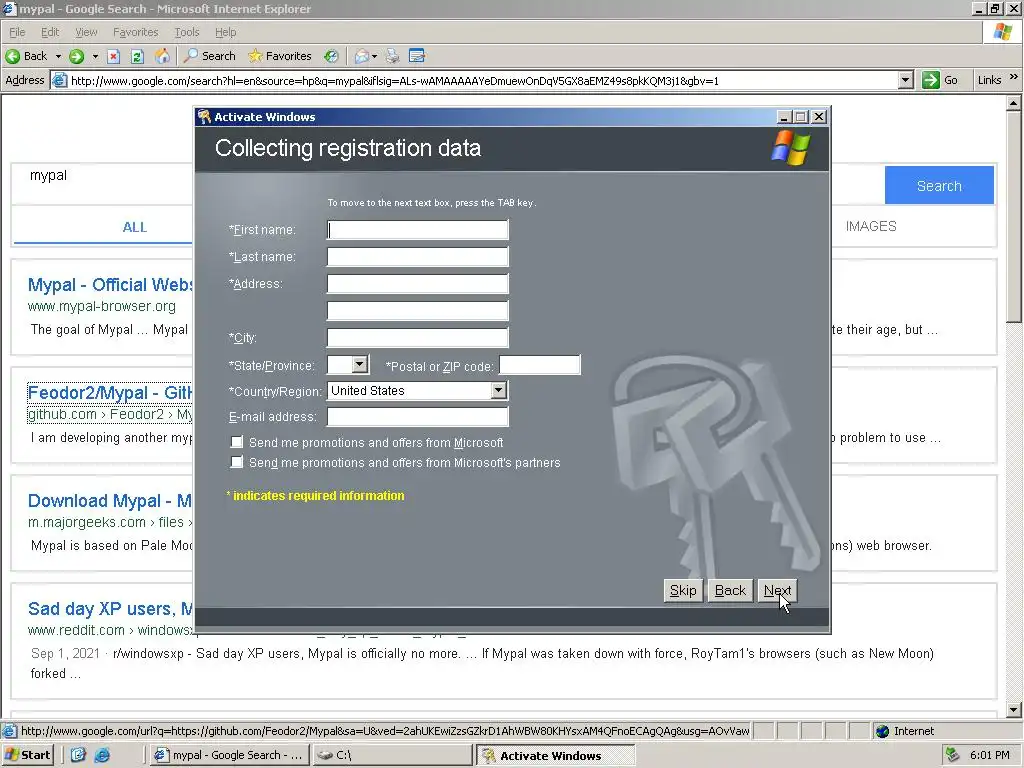Click the Skip button in activation wizard
The height and width of the screenshot is (768, 1024).
click(x=683, y=590)
